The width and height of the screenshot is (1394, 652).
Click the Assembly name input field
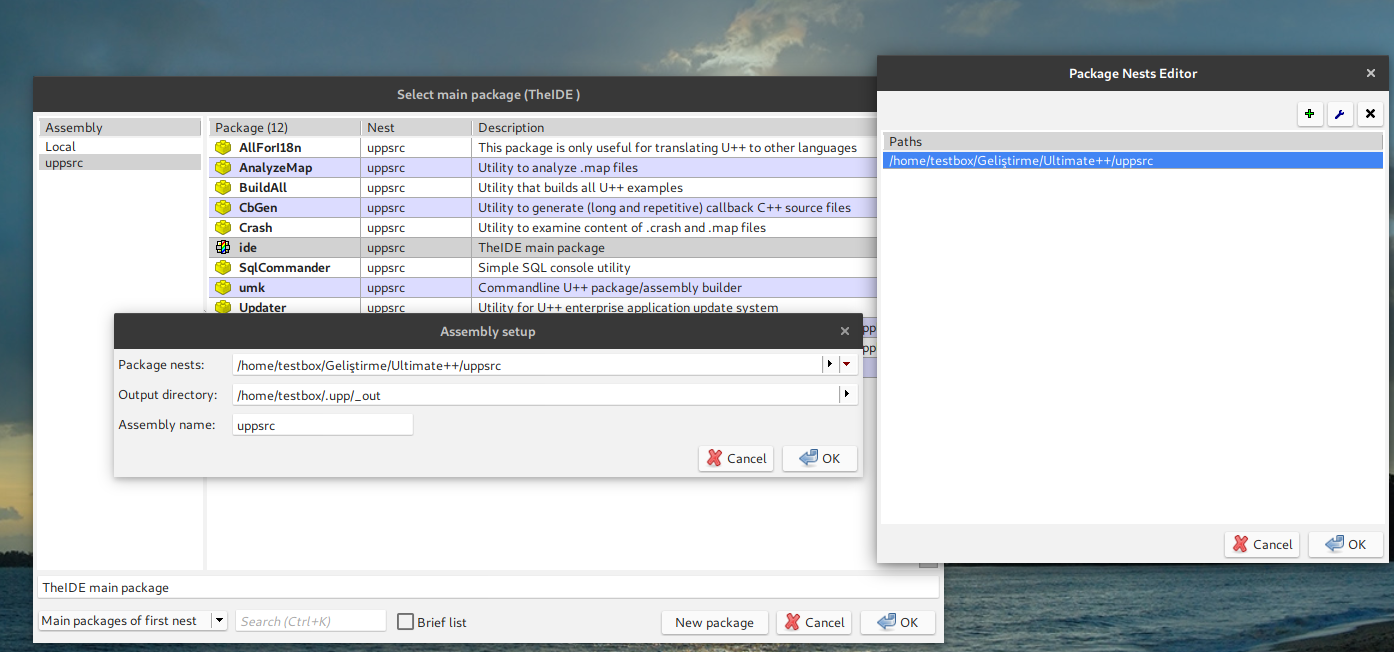322,425
